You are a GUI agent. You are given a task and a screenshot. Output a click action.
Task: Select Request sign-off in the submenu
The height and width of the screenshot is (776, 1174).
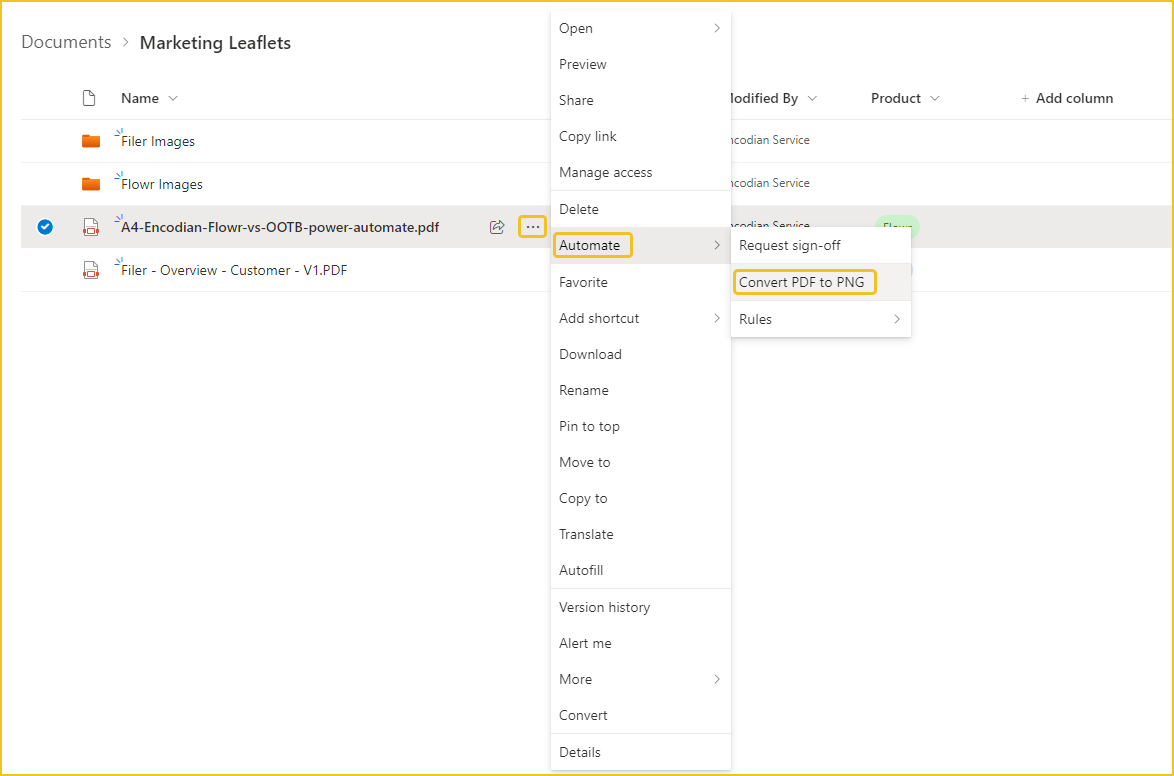[x=790, y=246]
